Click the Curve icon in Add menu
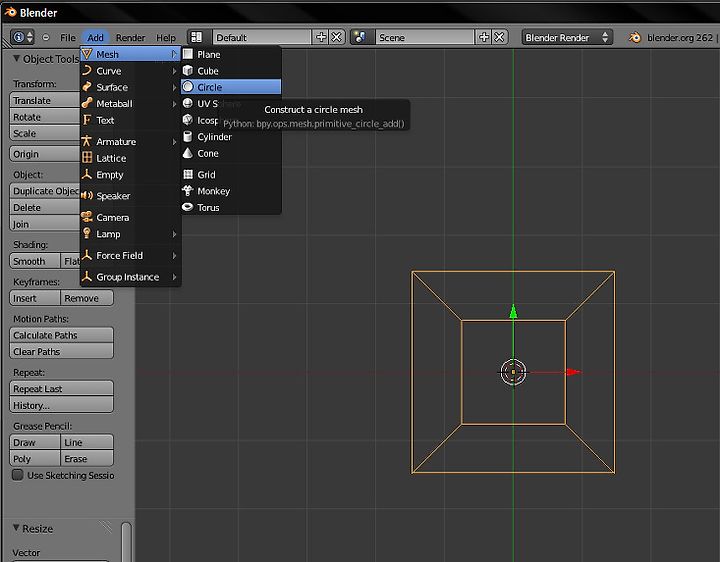 (87, 71)
